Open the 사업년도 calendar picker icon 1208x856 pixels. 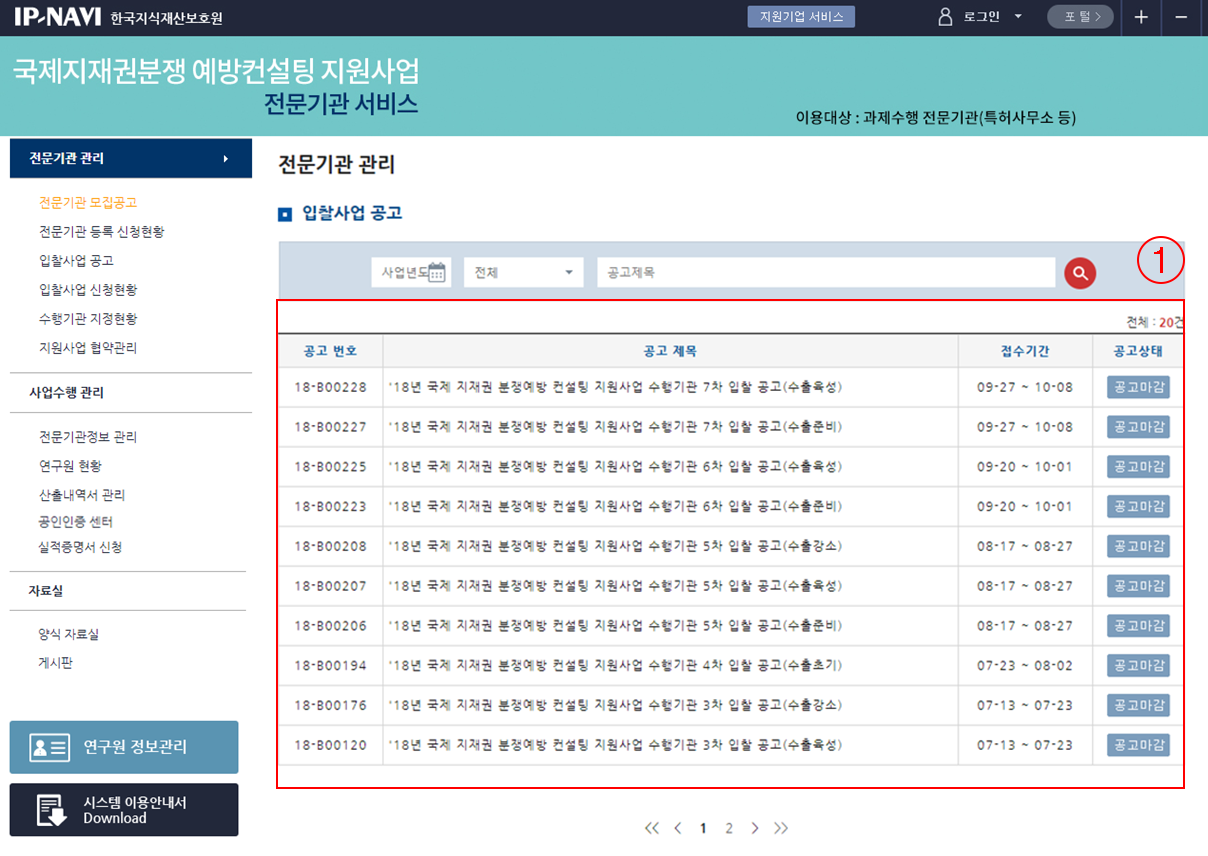point(436,273)
